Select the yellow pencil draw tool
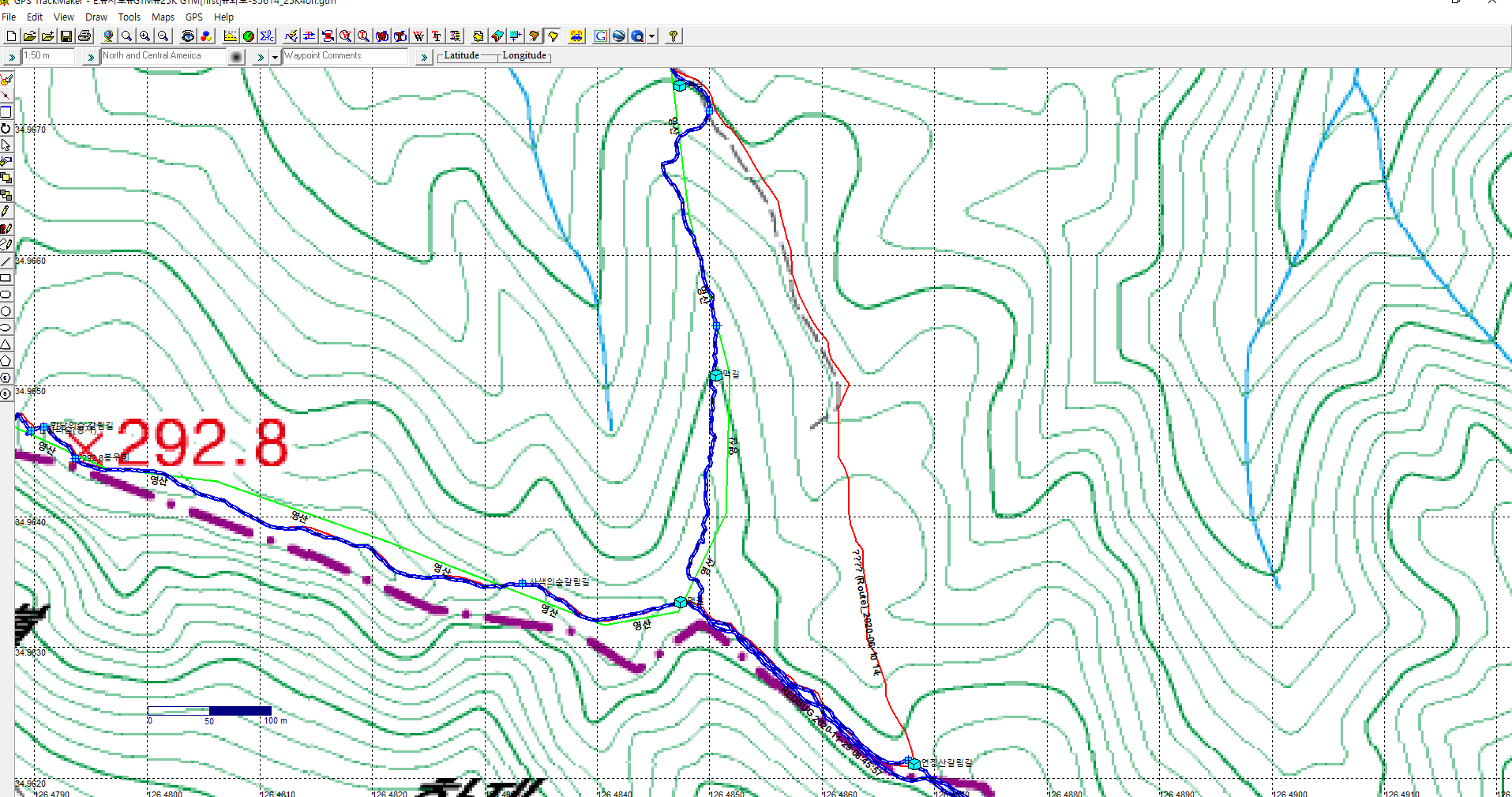 point(6,212)
